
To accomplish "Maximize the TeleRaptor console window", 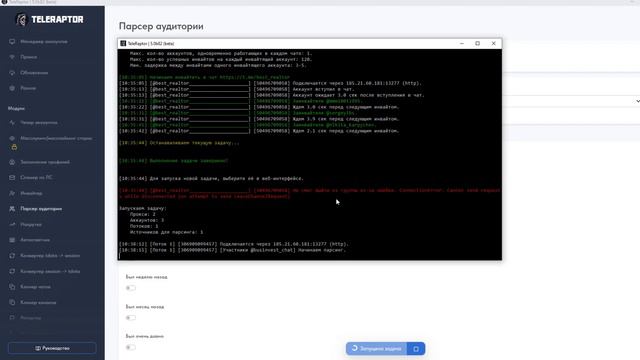I will point(478,43).
